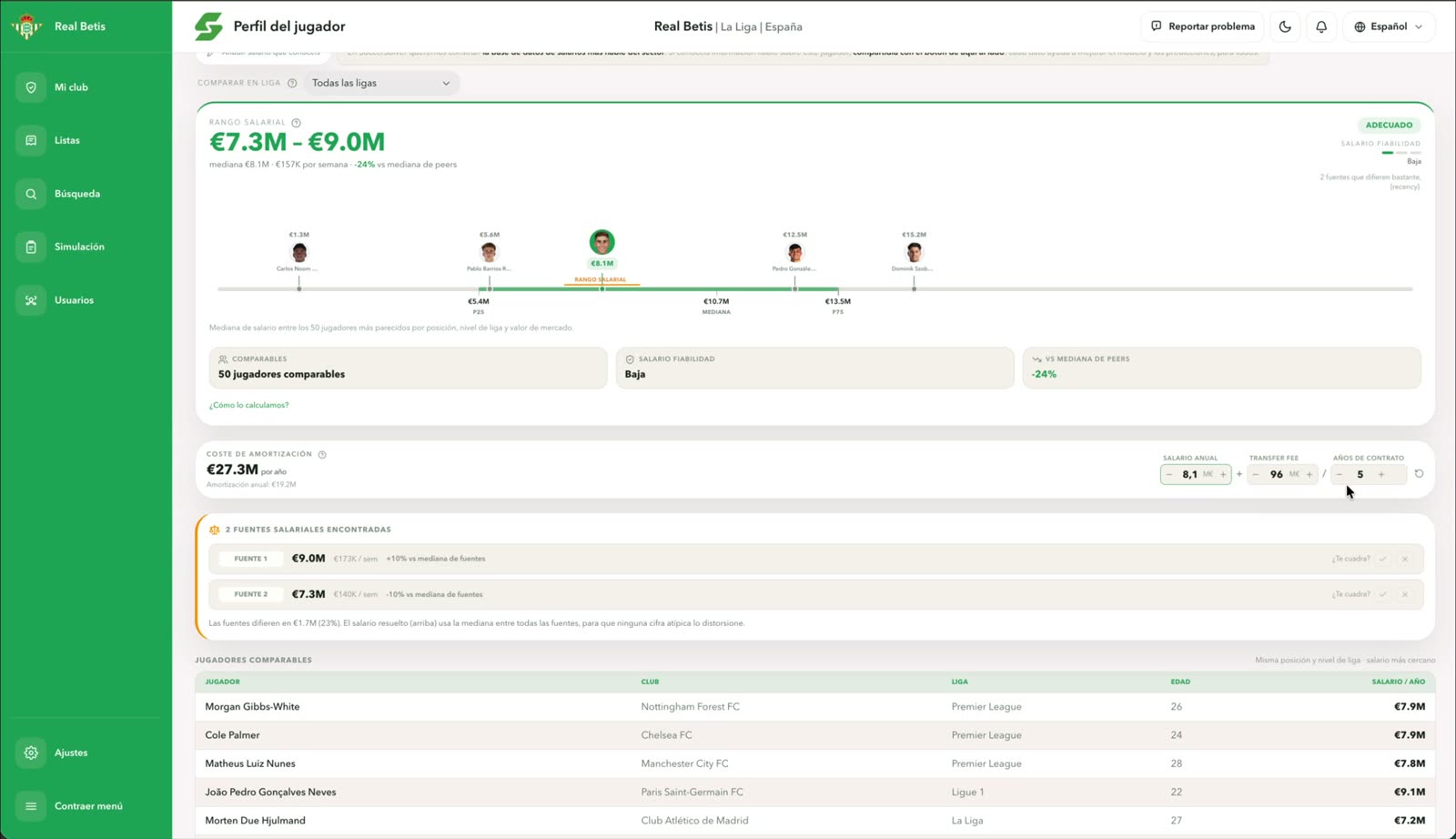
Task: Click the Fuente 1 label badge
Action: (x=251, y=559)
